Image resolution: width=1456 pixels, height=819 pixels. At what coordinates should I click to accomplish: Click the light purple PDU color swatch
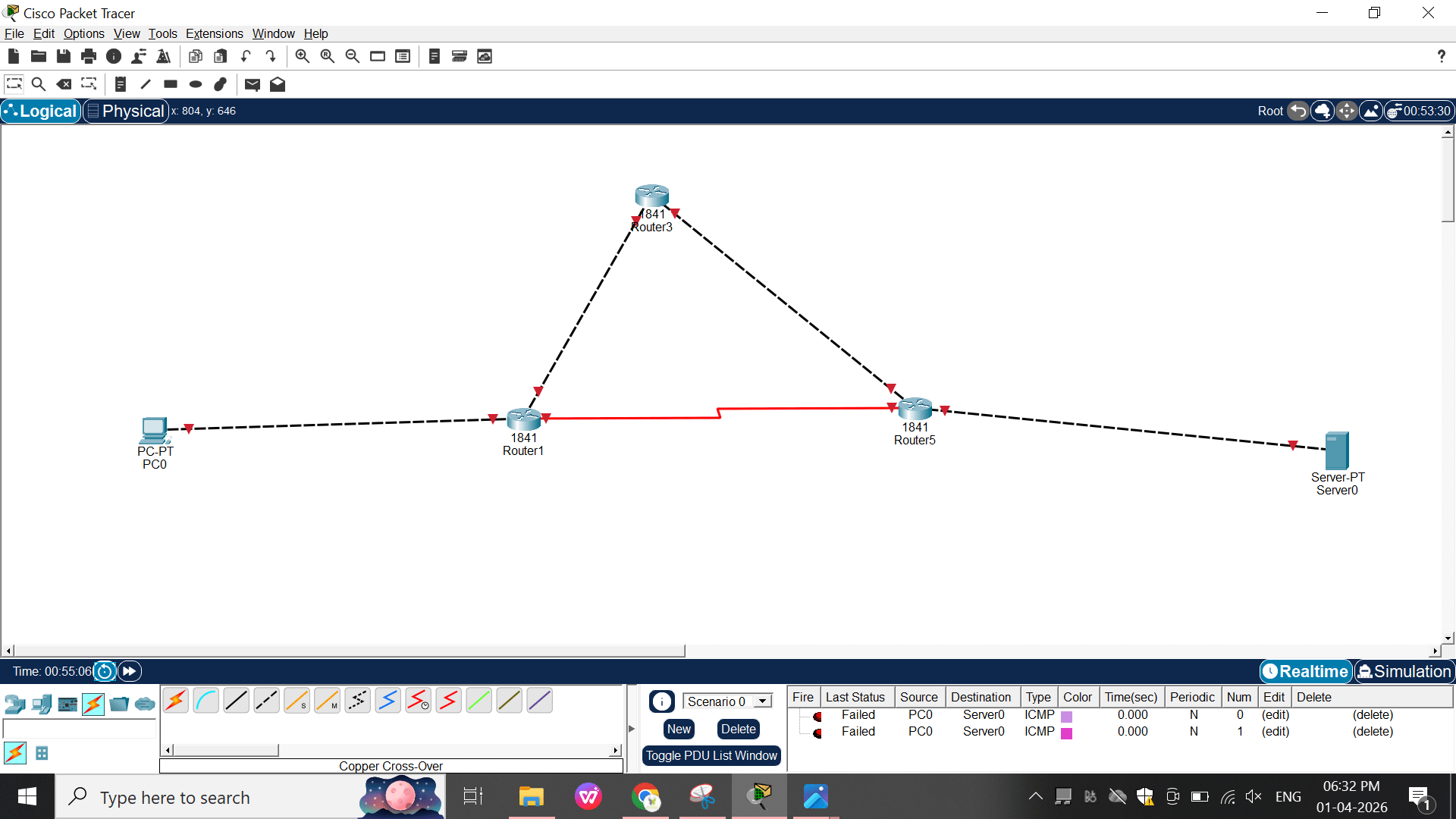tap(1066, 717)
